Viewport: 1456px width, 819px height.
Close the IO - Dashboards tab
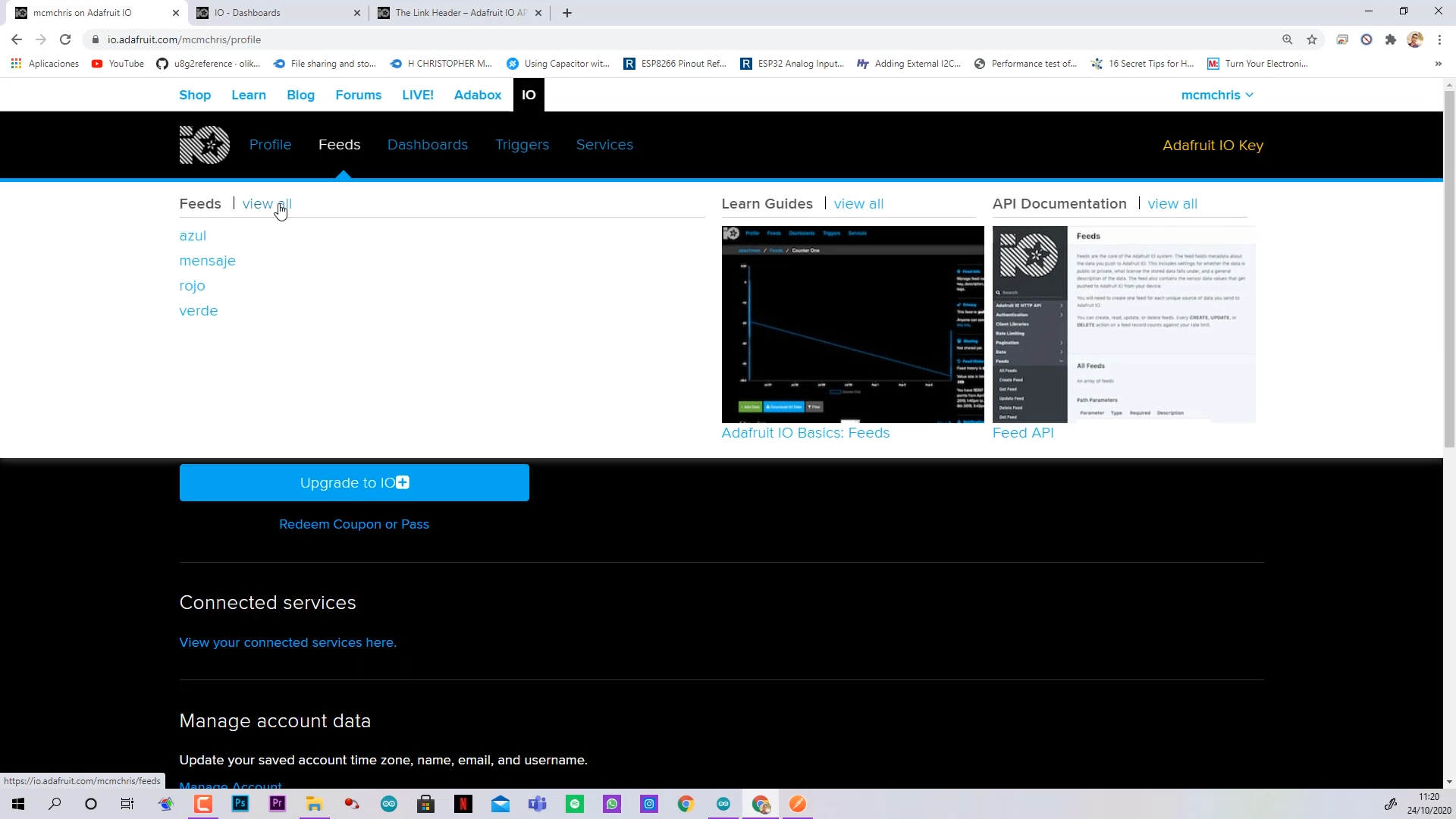coord(357,13)
